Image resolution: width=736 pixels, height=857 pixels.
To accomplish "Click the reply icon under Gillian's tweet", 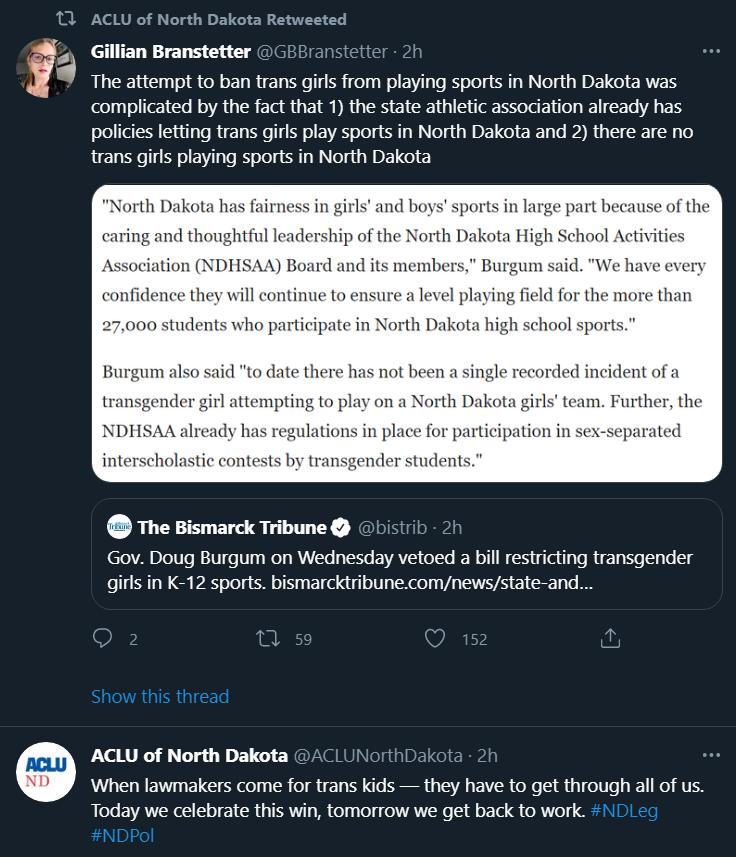I will click(102, 638).
